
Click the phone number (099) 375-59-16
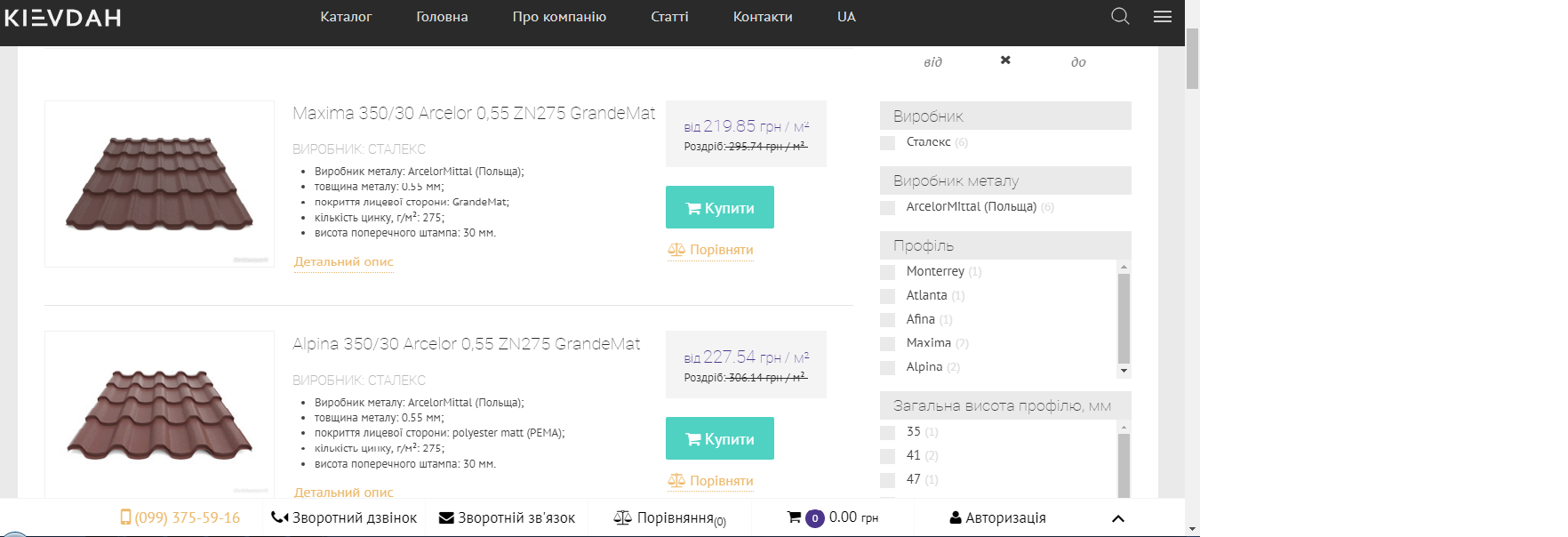[x=180, y=517]
